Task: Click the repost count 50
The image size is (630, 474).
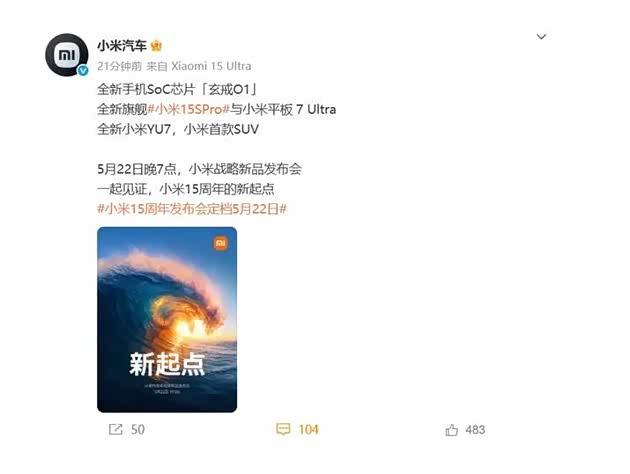Action: 137,429
